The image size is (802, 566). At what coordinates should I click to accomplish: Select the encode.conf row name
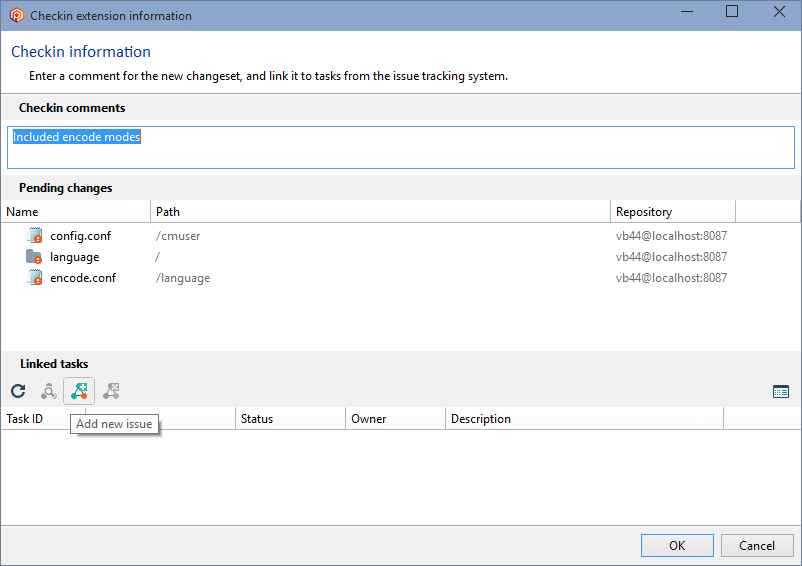click(x=83, y=278)
